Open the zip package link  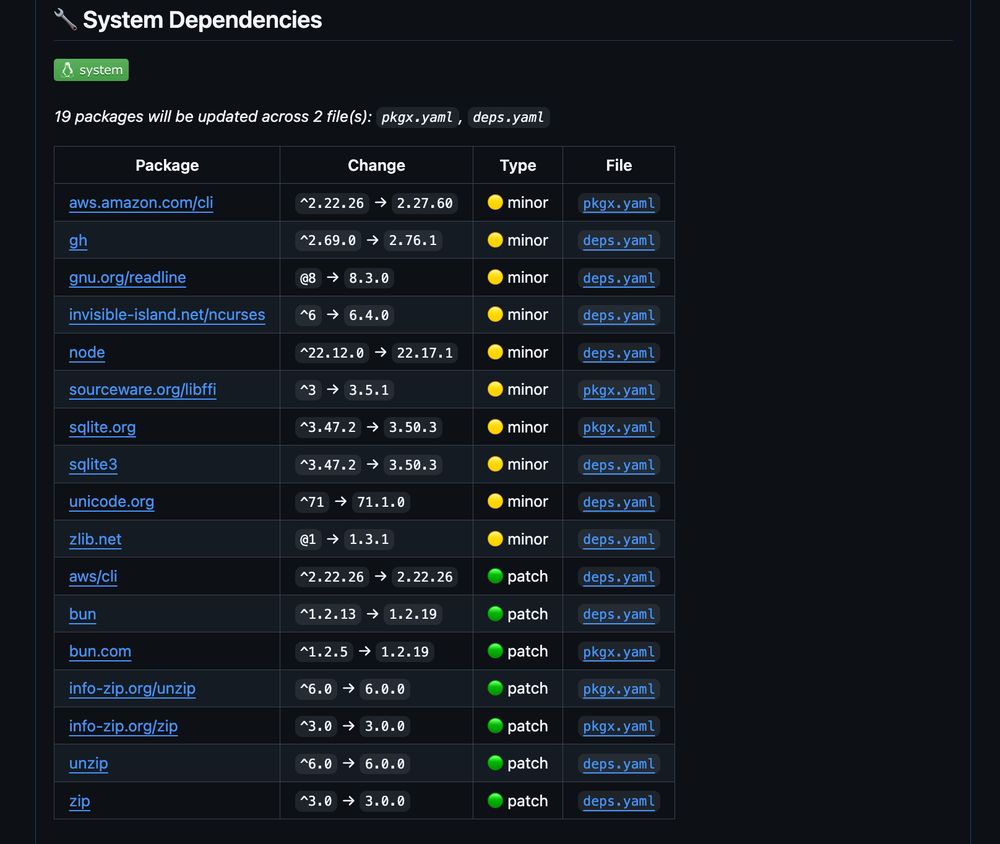pos(79,801)
